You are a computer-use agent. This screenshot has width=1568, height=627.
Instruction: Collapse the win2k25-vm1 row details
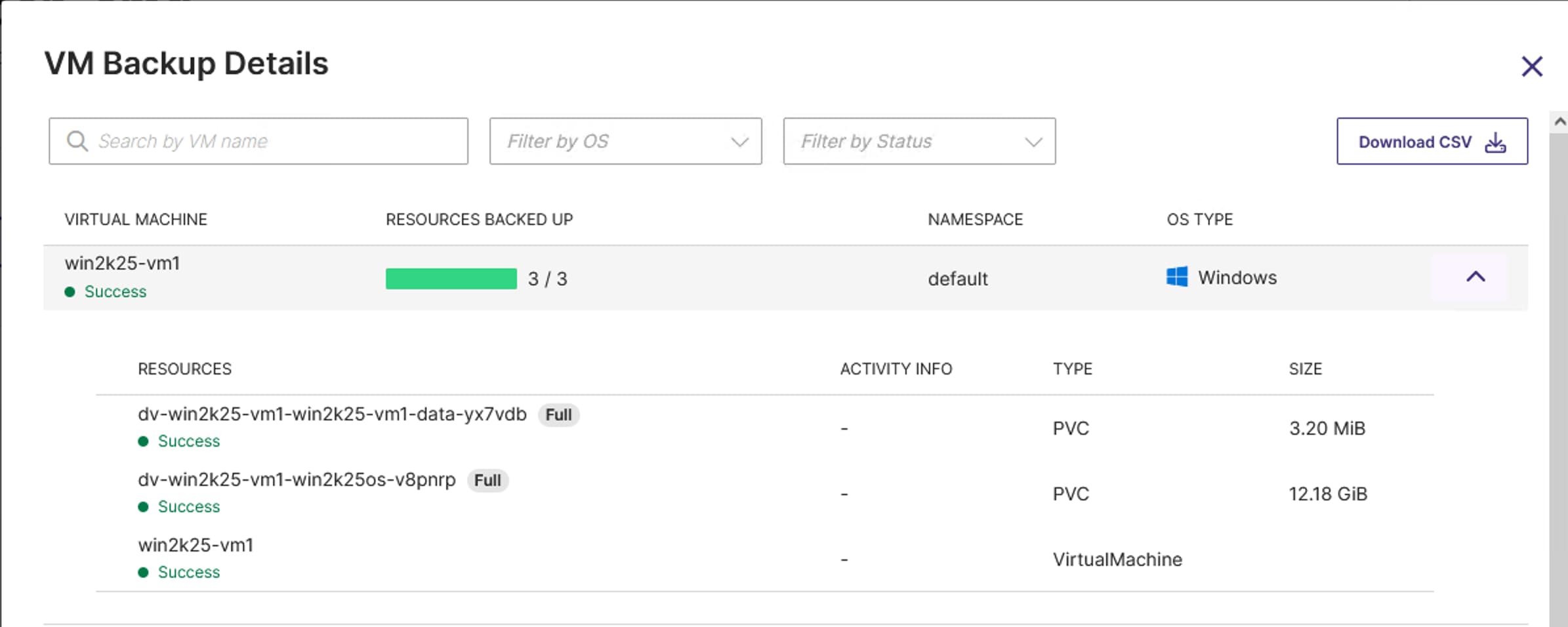coord(1475,277)
